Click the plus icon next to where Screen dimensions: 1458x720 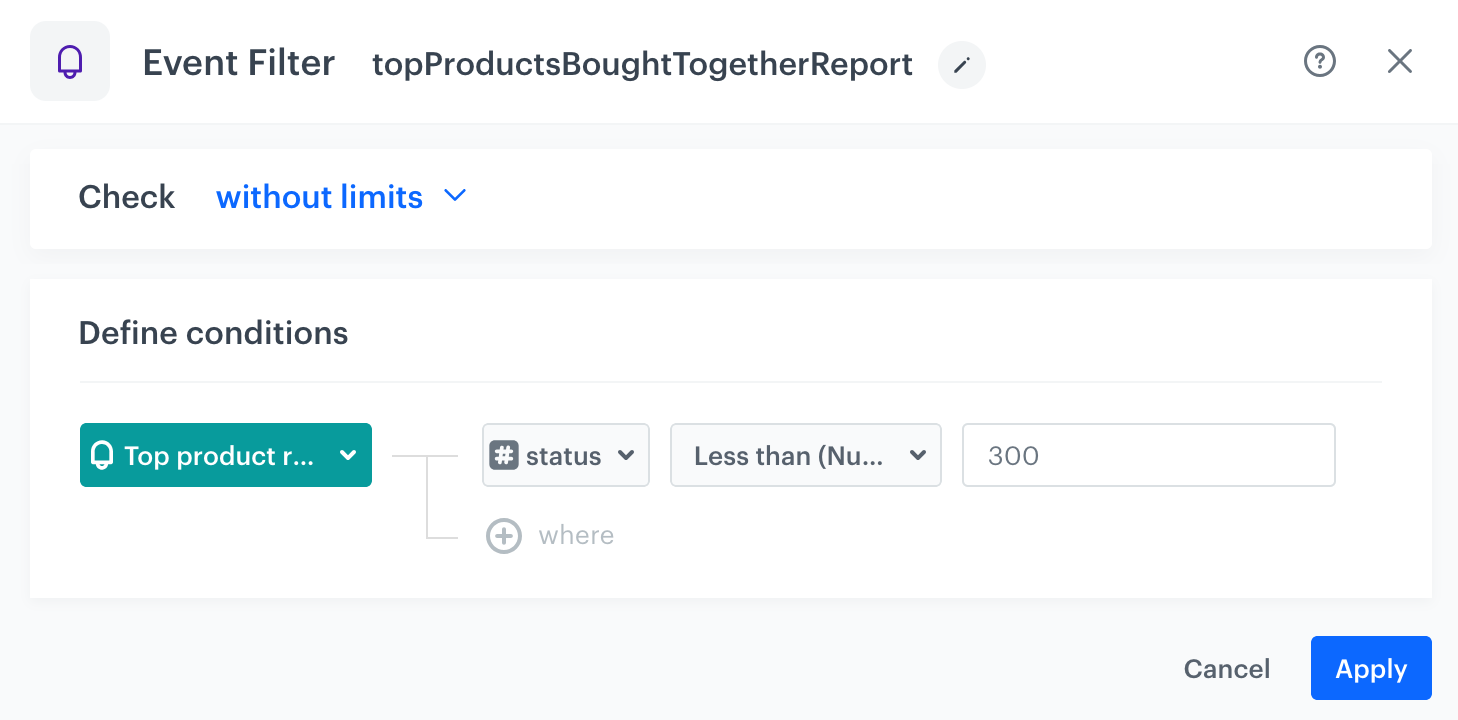pos(504,535)
